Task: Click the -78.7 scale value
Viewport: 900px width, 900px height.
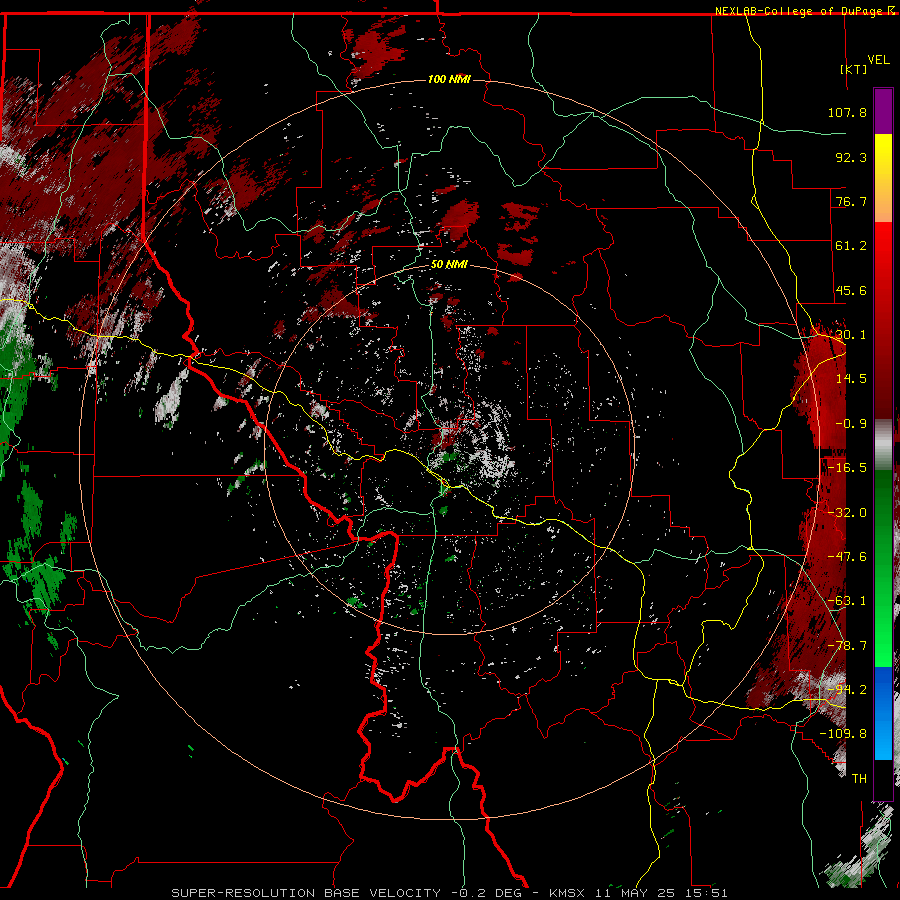Action: pos(847,646)
